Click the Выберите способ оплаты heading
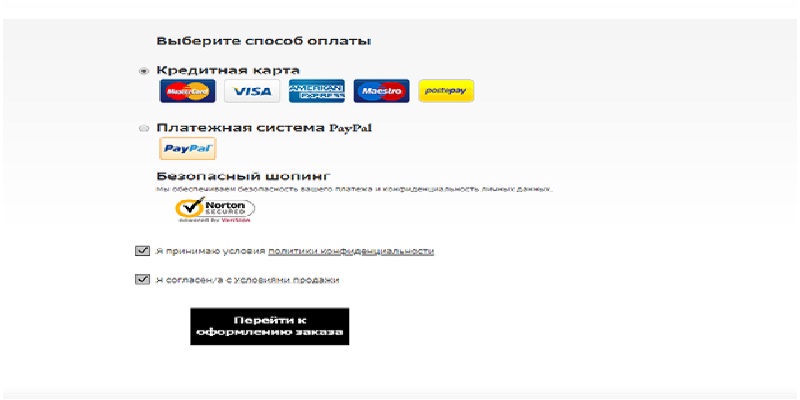800x400 pixels. click(x=263, y=41)
